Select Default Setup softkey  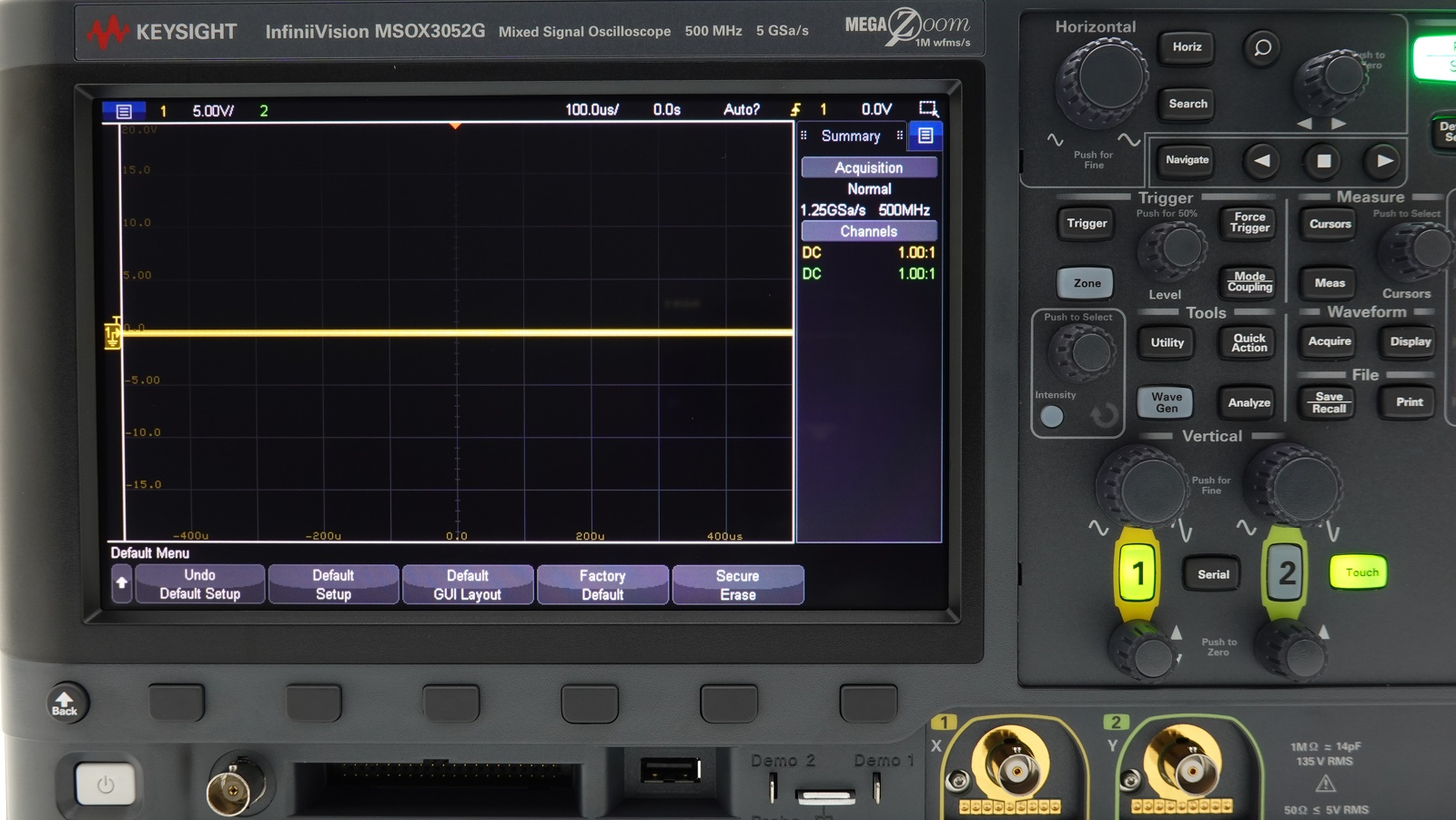click(333, 584)
